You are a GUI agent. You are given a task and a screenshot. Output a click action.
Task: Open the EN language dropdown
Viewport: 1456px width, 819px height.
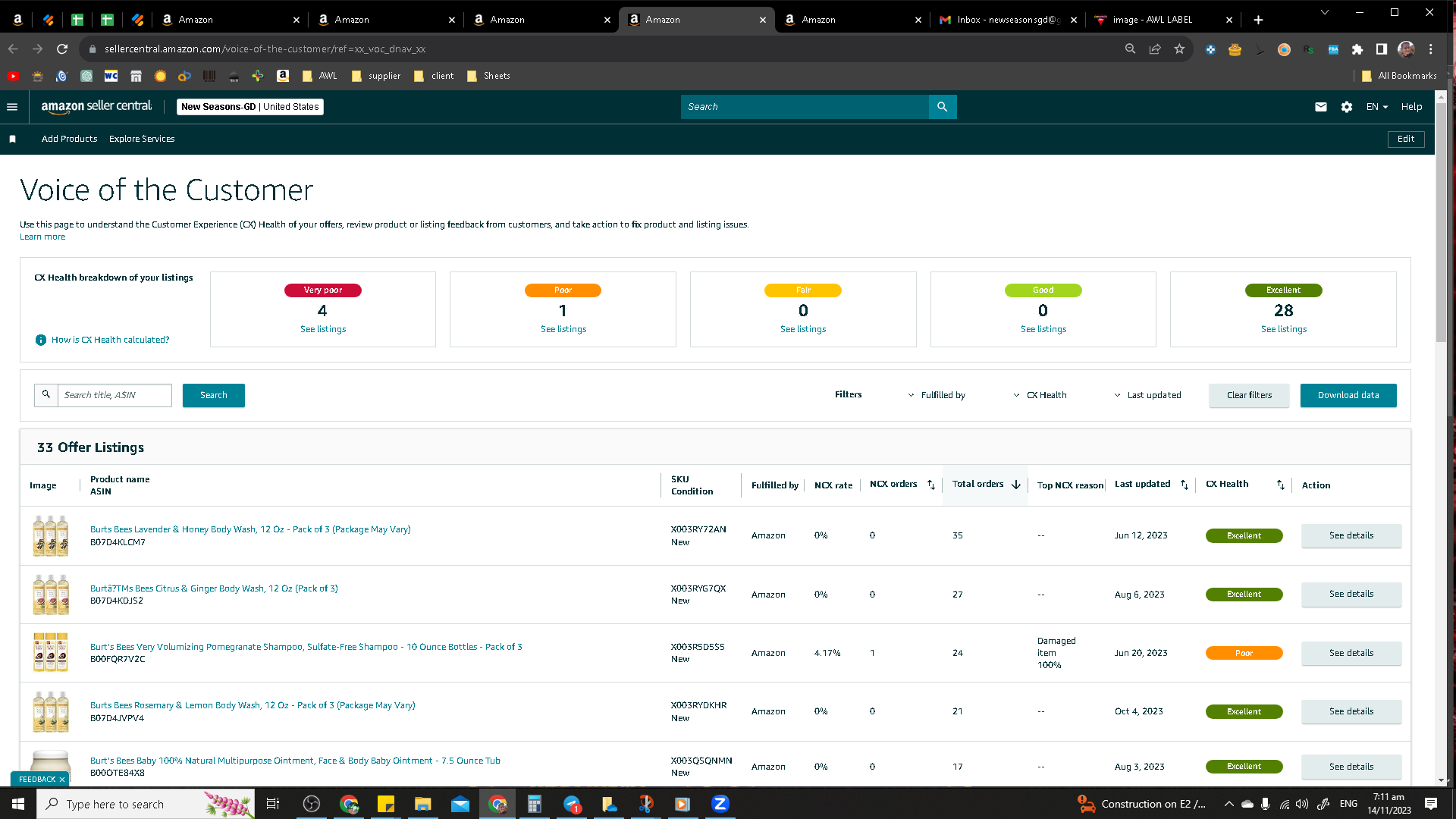click(1377, 107)
